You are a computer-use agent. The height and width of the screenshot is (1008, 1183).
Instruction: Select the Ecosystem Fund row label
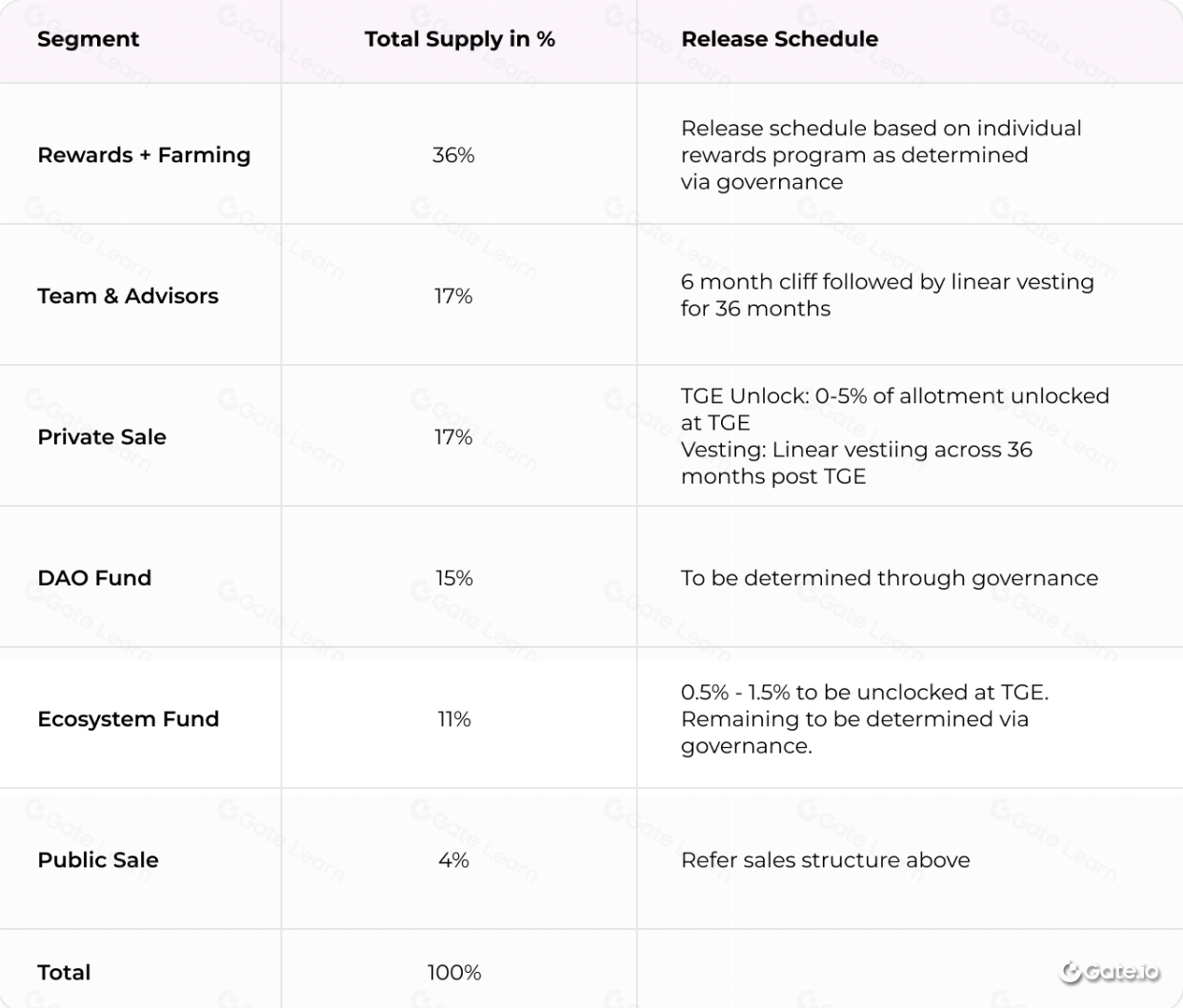(129, 718)
